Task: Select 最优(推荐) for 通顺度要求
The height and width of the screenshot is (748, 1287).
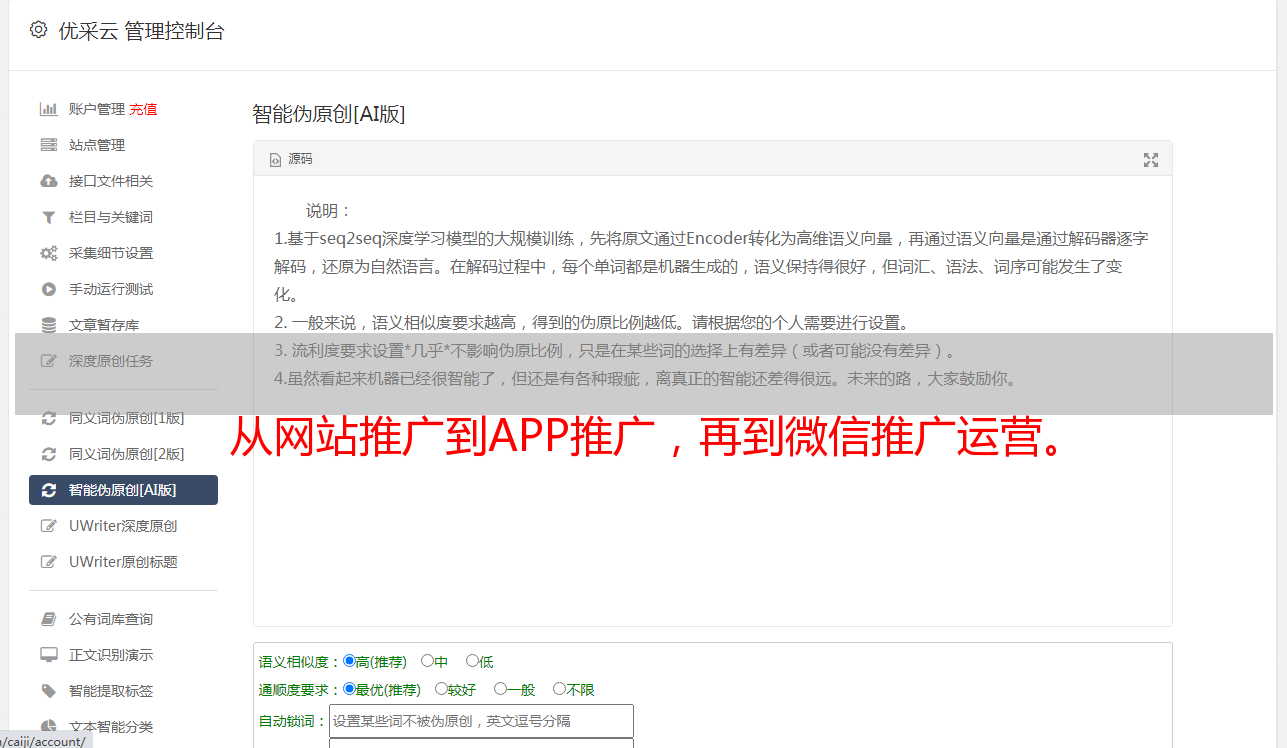Action: (349, 689)
